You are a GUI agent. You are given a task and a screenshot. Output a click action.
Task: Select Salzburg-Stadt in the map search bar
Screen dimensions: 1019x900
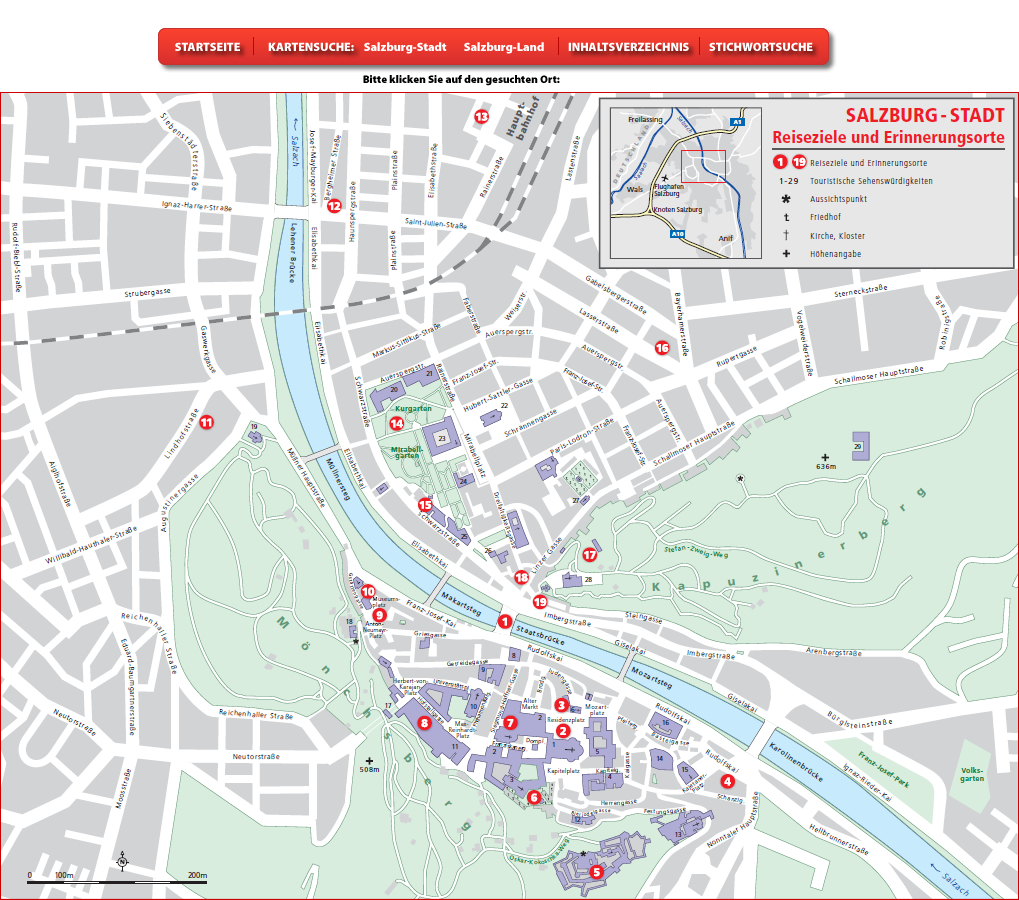405,47
